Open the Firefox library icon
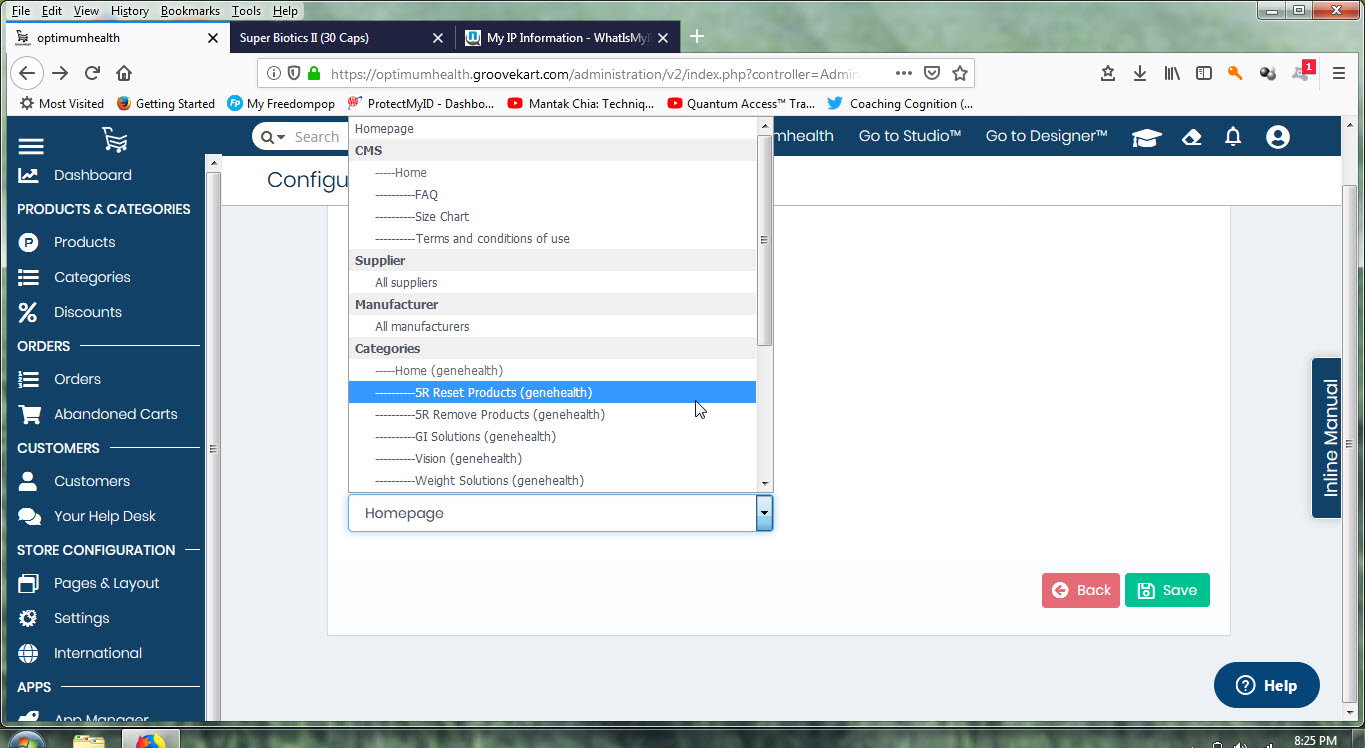Viewport: 1365px width, 748px height. (1172, 73)
